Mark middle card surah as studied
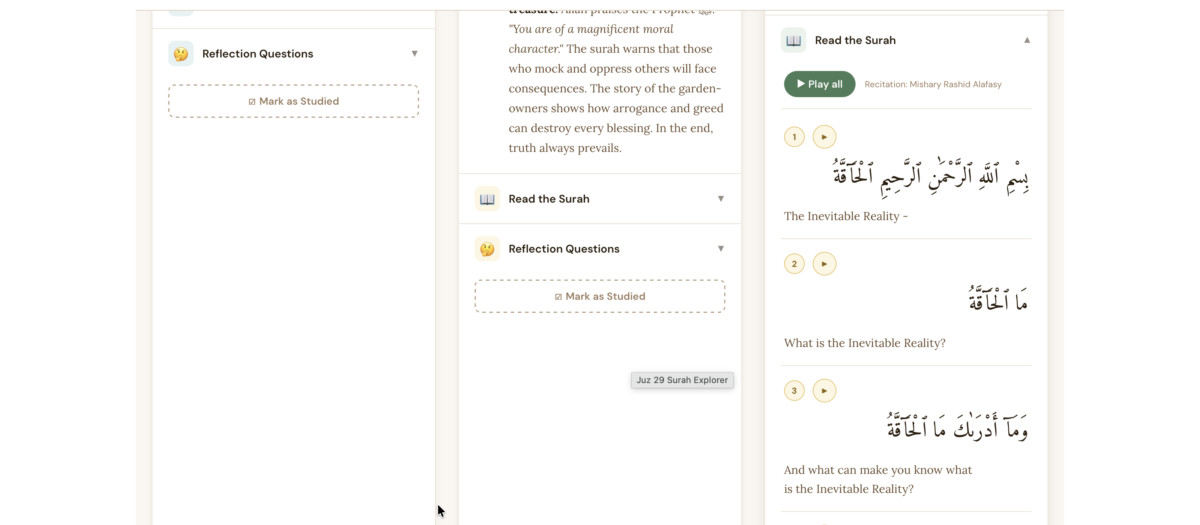 pos(600,296)
